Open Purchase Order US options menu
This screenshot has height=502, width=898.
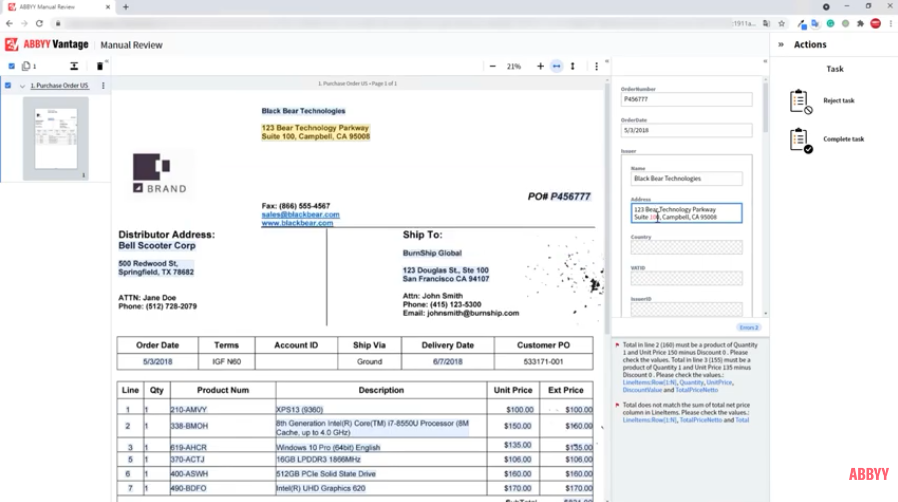click(103, 86)
